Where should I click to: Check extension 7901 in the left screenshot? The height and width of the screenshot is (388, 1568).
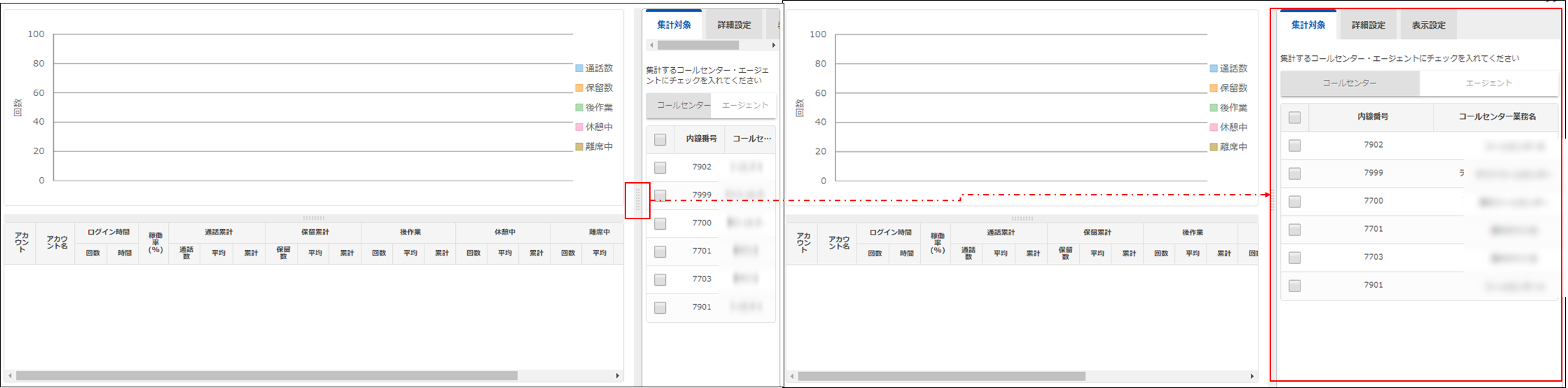[660, 307]
